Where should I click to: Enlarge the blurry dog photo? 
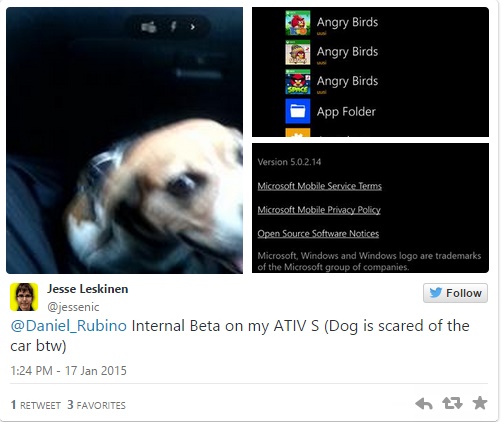click(x=124, y=140)
